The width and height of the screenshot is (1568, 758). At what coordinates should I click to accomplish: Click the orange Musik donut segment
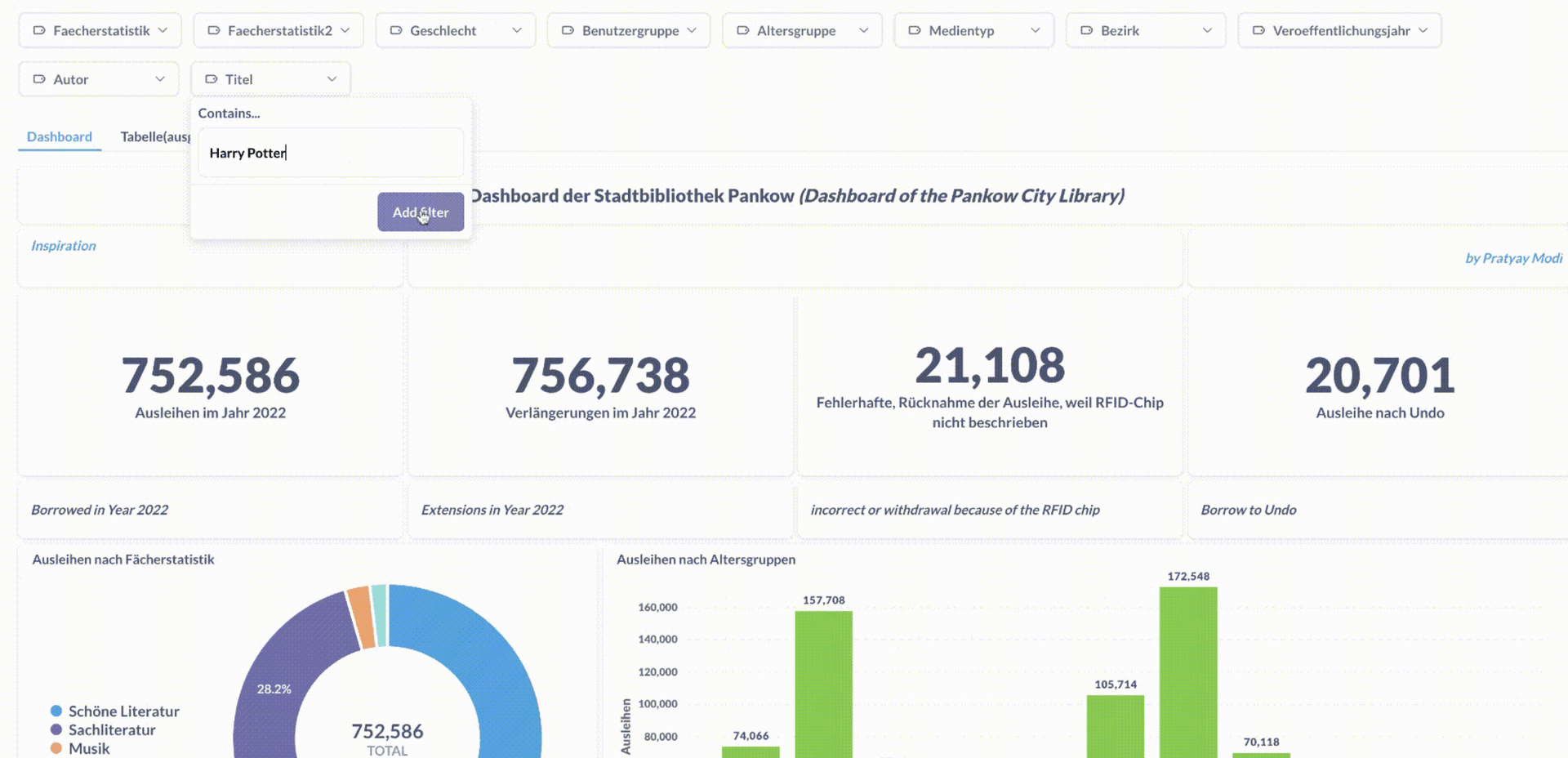point(359,618)
